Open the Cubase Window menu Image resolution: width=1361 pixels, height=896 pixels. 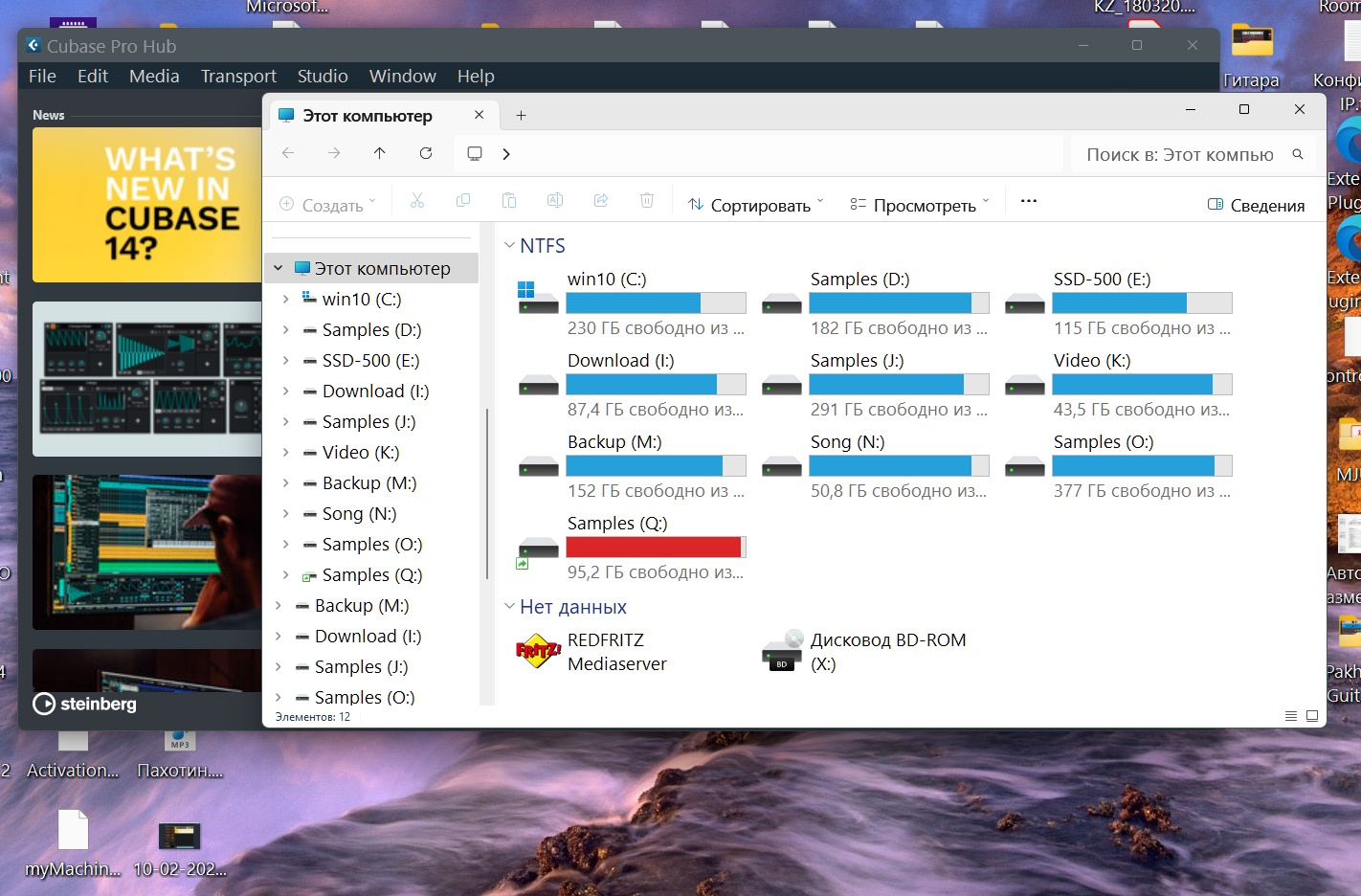tap(403, 76)
